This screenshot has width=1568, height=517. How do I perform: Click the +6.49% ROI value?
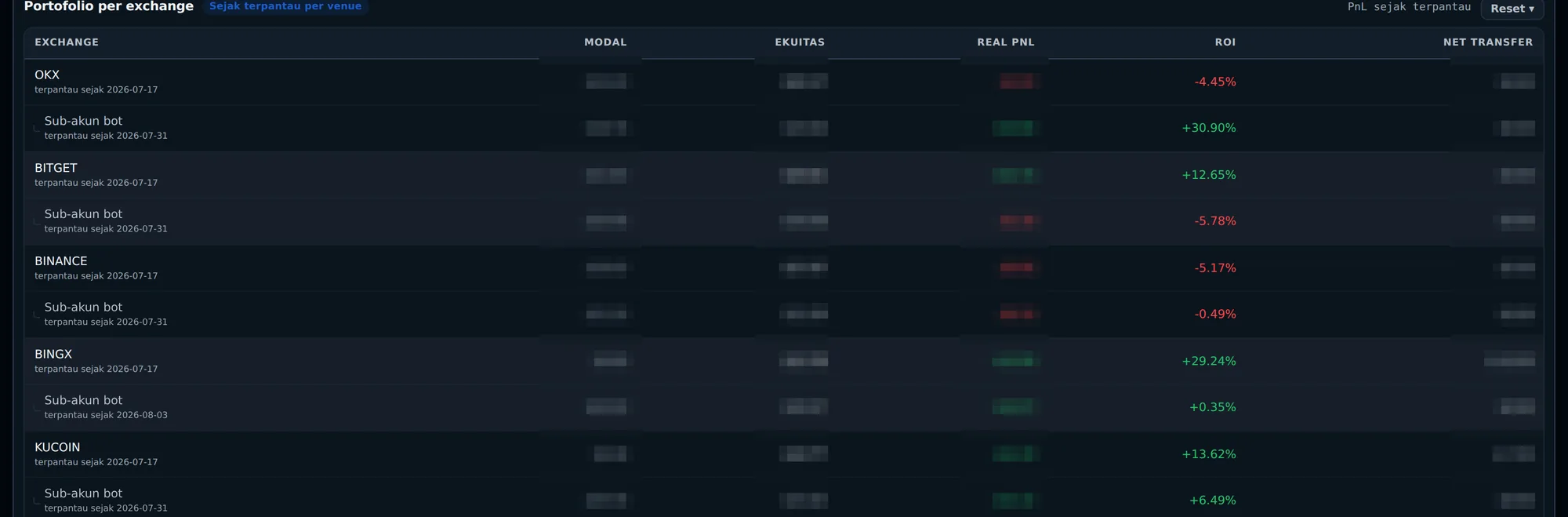pyautogui.click(x=1213, y=501)
